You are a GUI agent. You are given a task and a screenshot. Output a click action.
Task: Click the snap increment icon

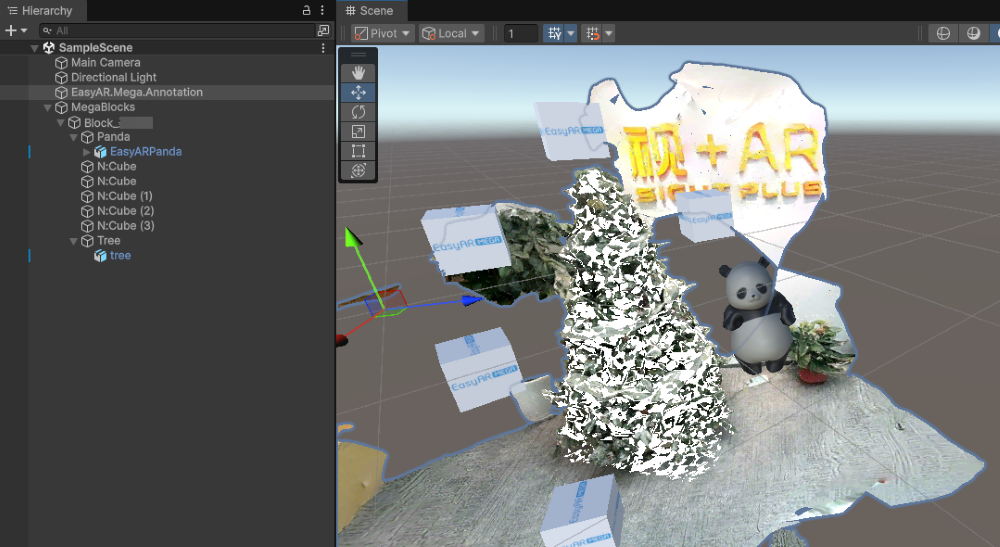point(592,33)
